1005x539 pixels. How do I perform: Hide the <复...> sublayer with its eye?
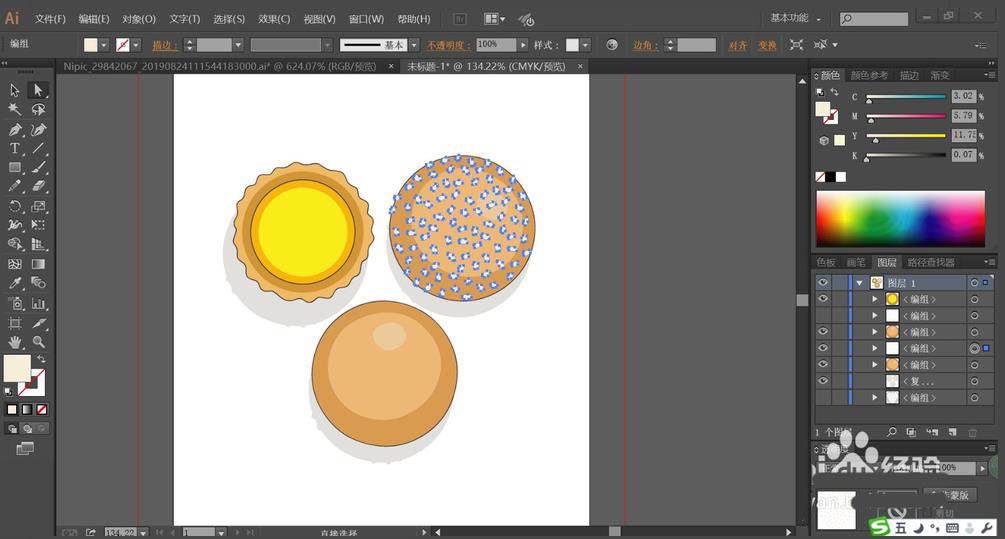pyautogui.click(x=823, y=381)
